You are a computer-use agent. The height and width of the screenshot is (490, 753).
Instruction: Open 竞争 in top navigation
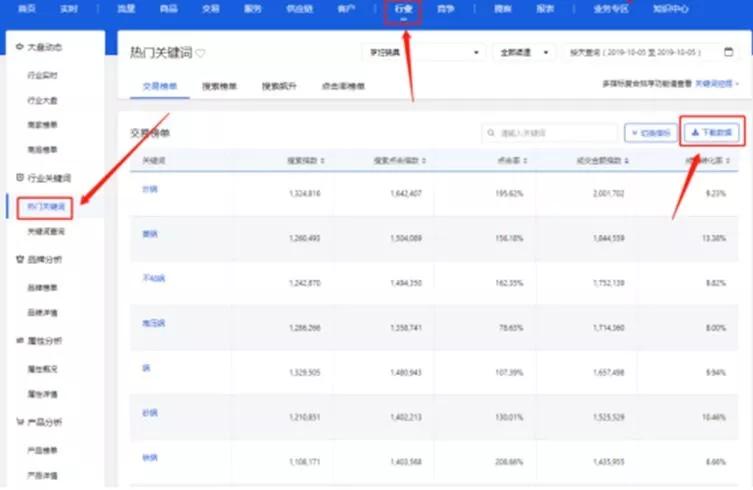tap(446, 9)
